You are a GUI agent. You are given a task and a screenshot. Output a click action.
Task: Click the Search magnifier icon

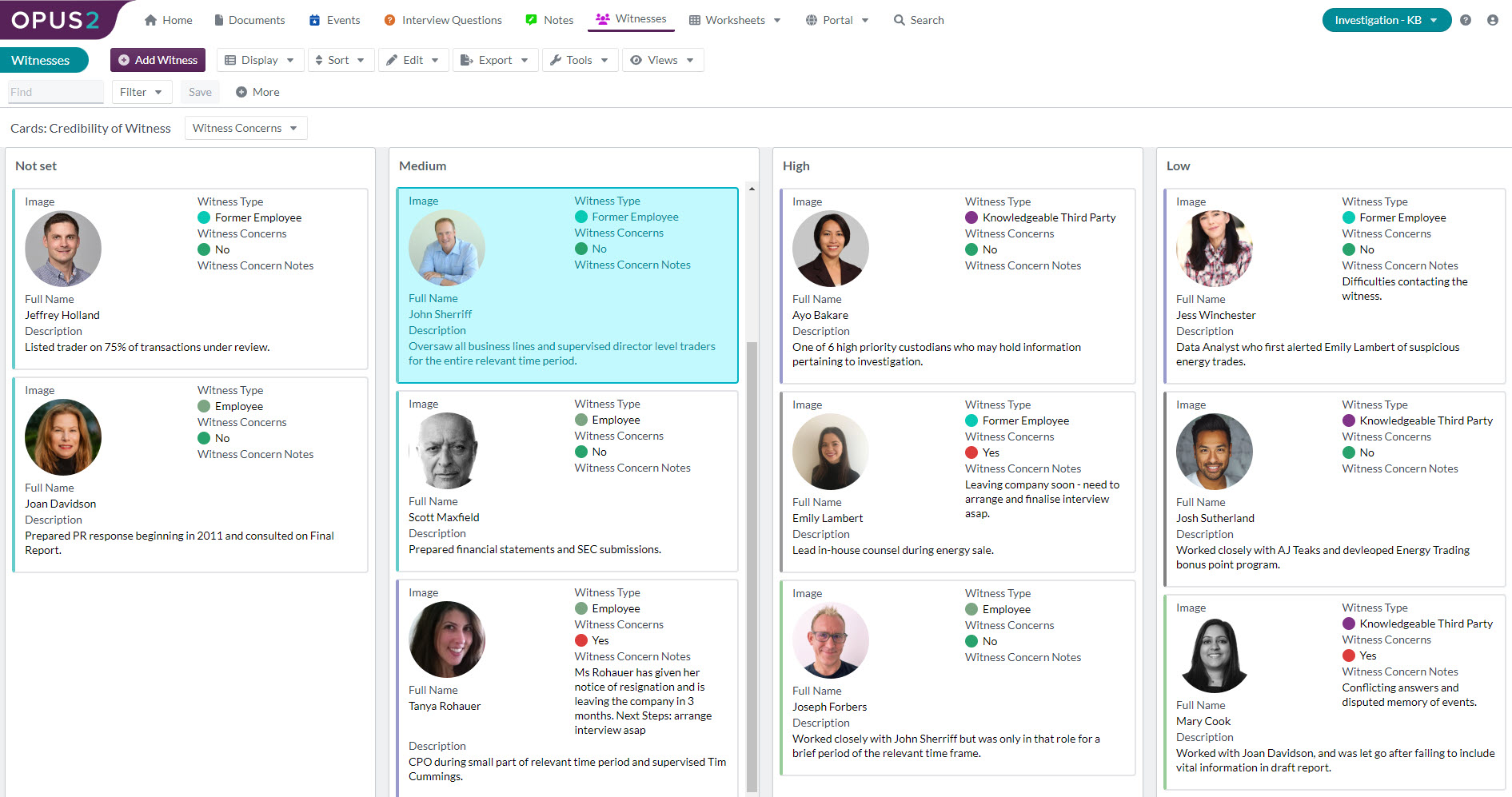899,20
